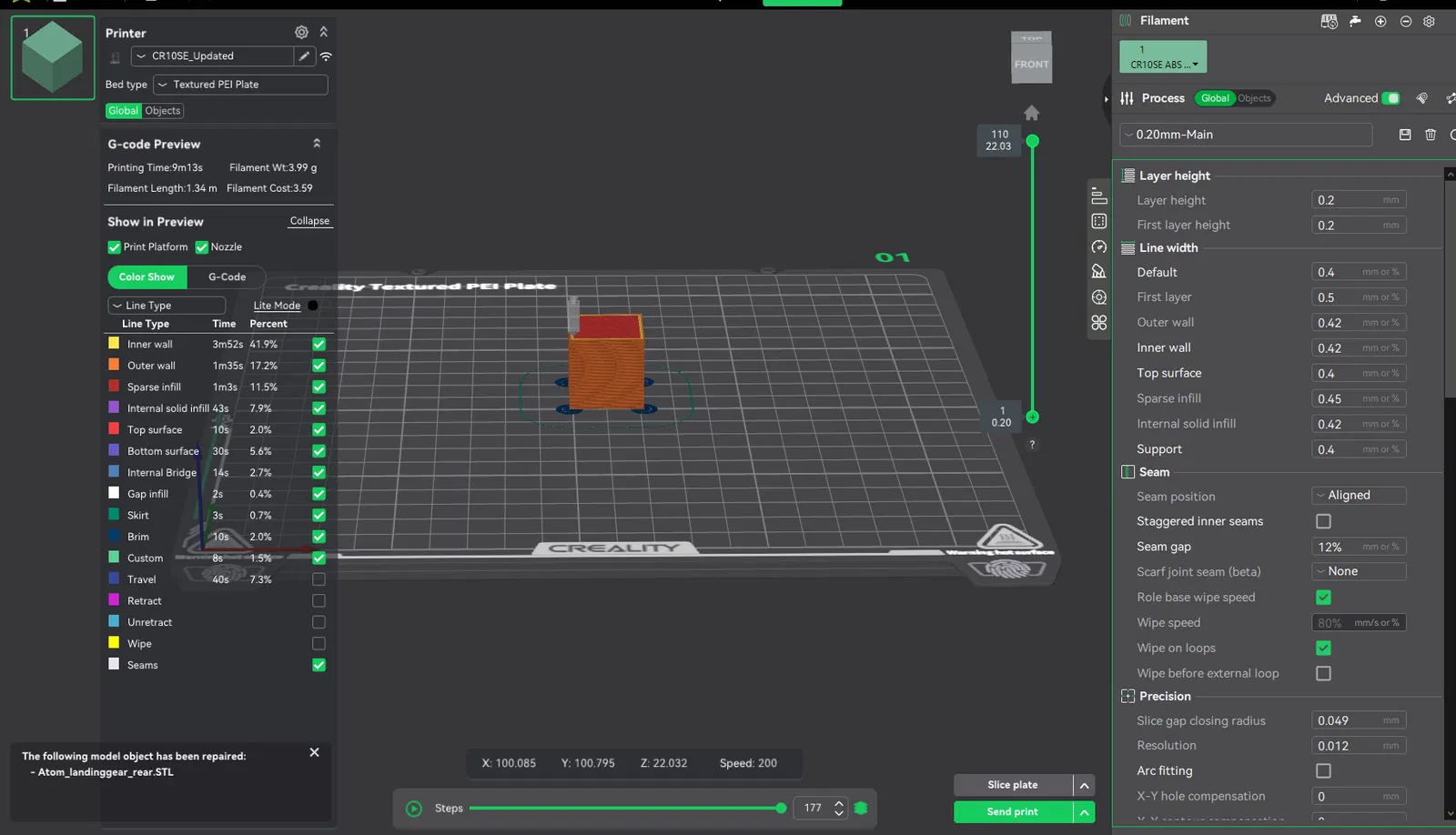Click the speedometer icon in vertical toolbar
This screenshot has height=835, width=1456.
[1099, 246]
